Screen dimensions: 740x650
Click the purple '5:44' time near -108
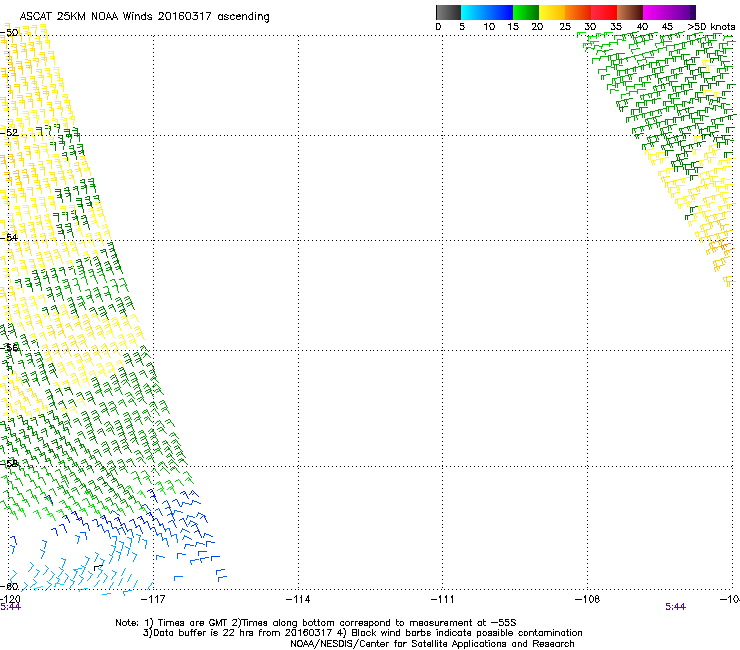(675, 607)
